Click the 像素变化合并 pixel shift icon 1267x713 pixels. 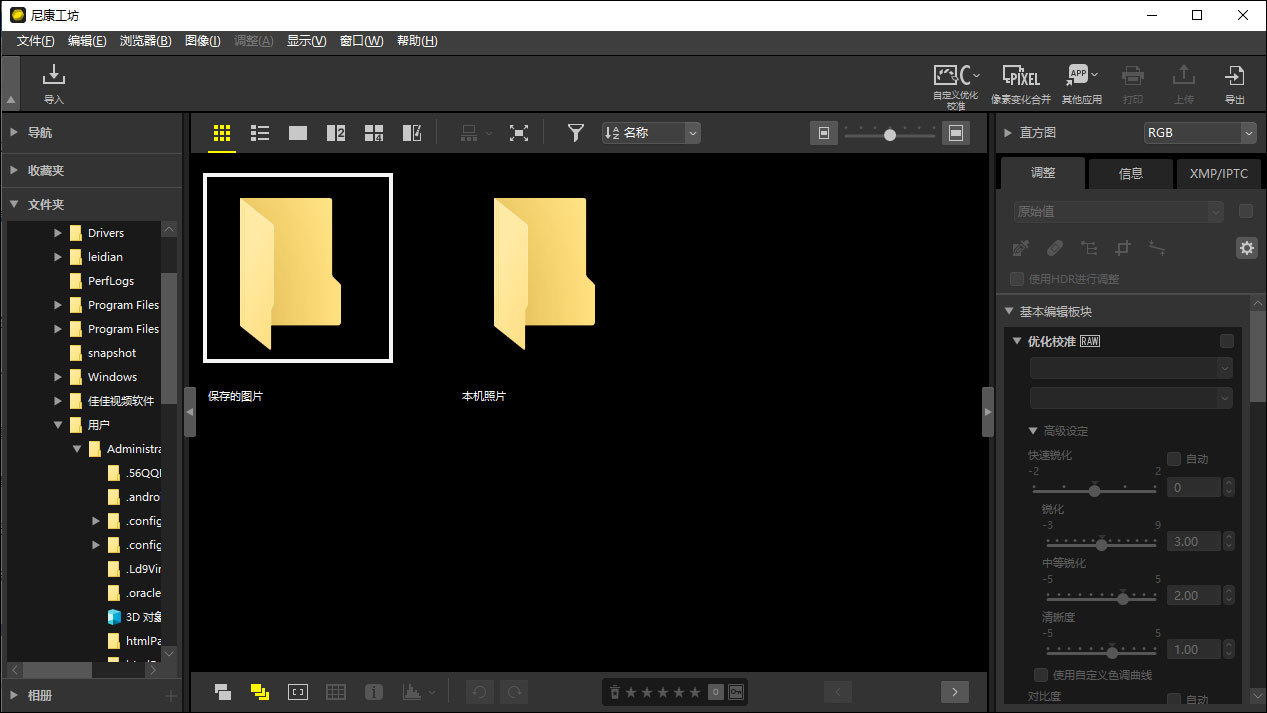(x=1021, y=75)
